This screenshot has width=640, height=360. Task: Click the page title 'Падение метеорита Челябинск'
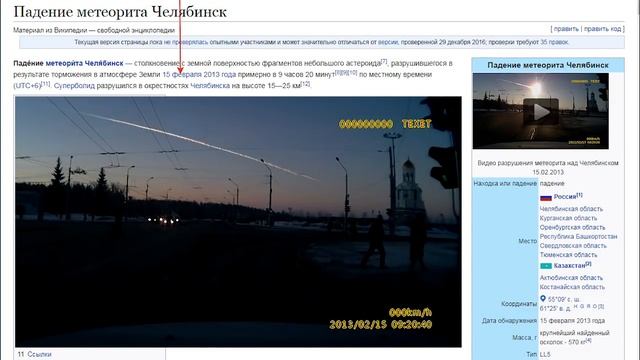coord(120,11)
